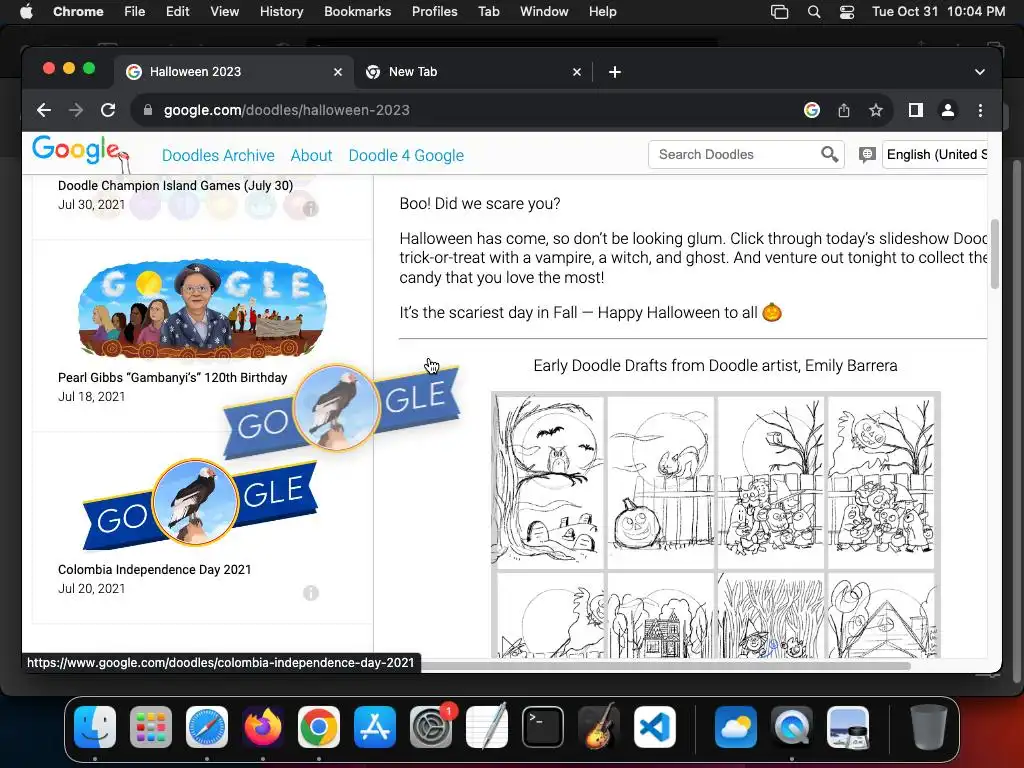This screenshot has width=1024, height=768.
Task: Open the Trash in the Dock
Action: pos(929,727)
